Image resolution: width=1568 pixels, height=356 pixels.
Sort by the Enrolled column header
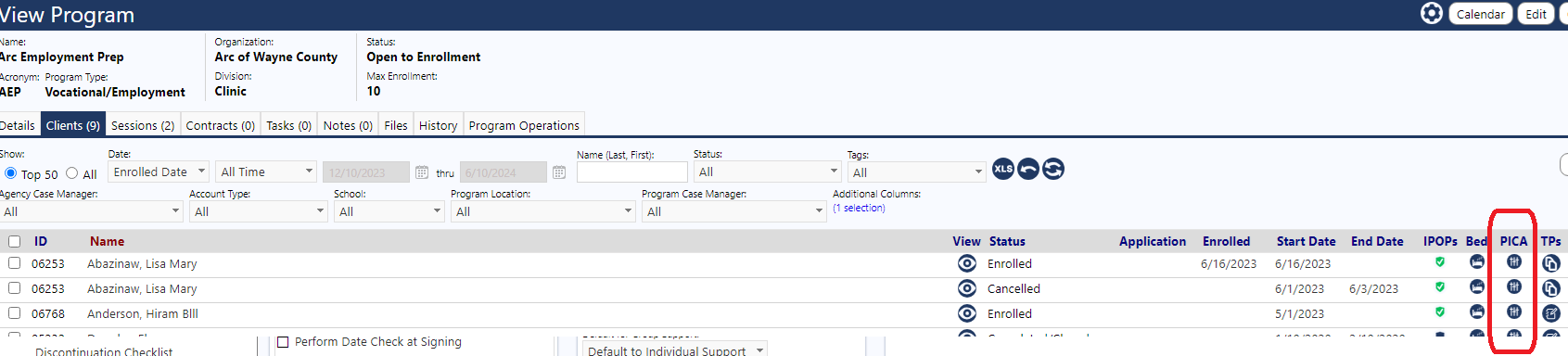[1226, 241]
